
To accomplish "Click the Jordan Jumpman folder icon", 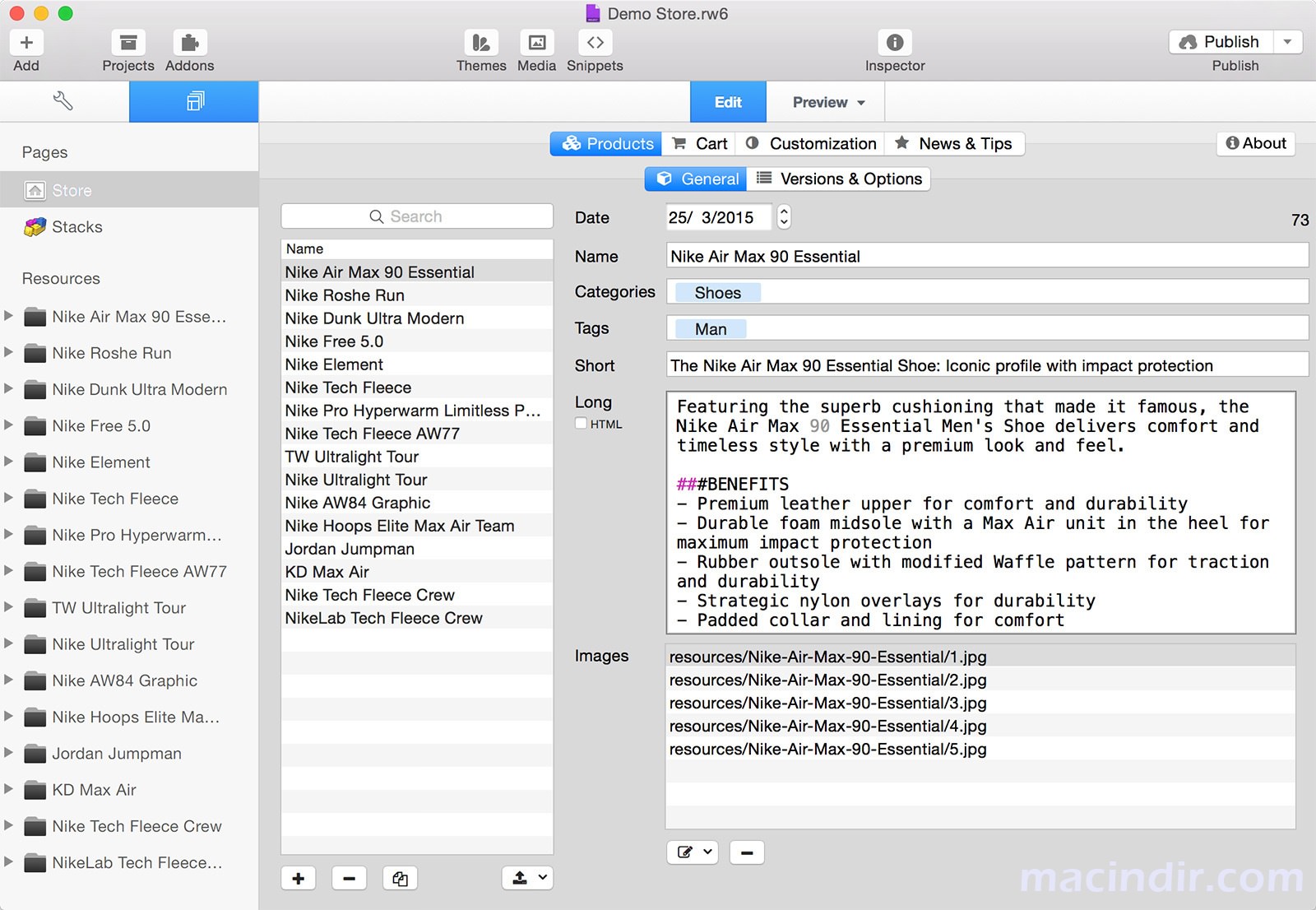I will coord(35,754).
